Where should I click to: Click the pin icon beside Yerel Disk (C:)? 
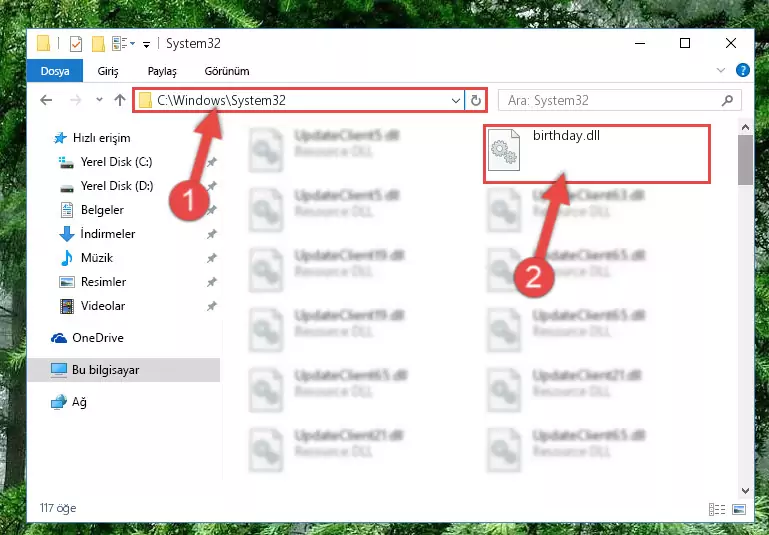click(x=212, y=162)
